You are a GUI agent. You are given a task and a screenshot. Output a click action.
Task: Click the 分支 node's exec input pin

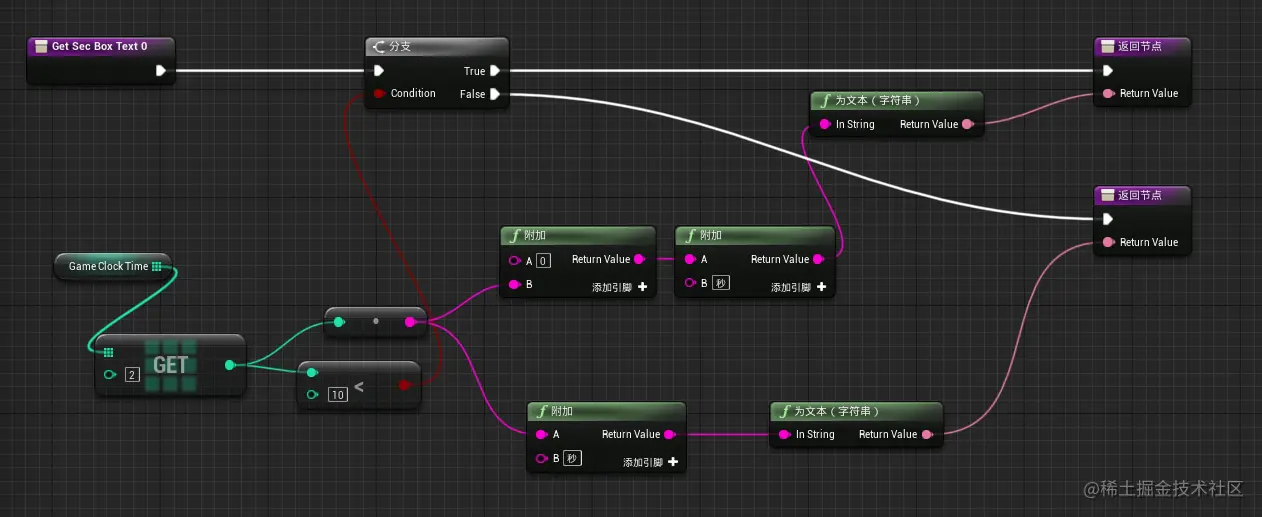(378, 71)
